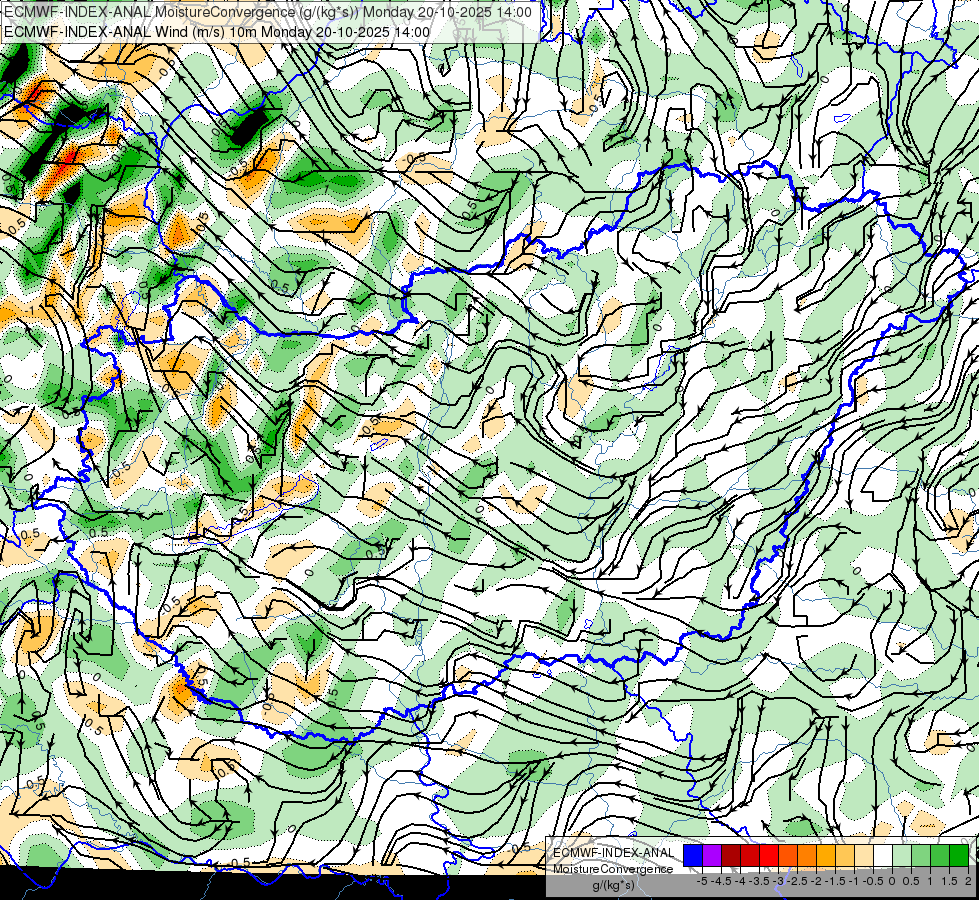
Task: Click the legend tick value -4.5
Action: coord(721,881)
